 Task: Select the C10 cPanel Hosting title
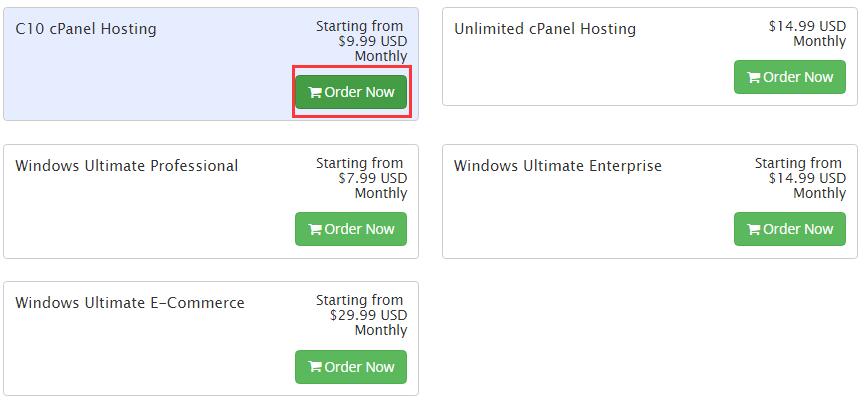pyautogui.click(x=86, y=29)
